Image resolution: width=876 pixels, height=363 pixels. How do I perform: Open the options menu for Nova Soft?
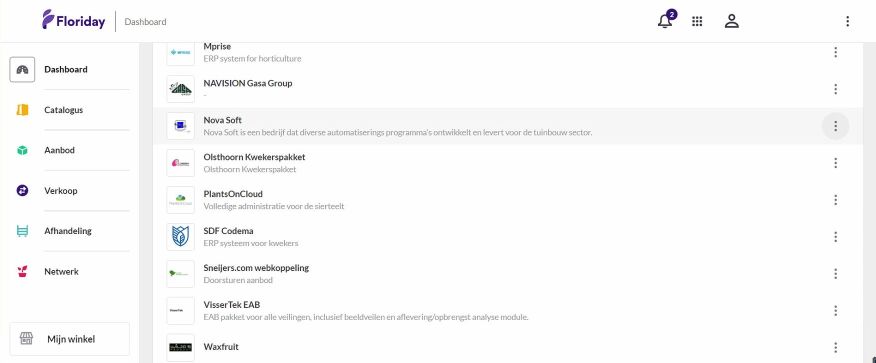tap(835, 126)
